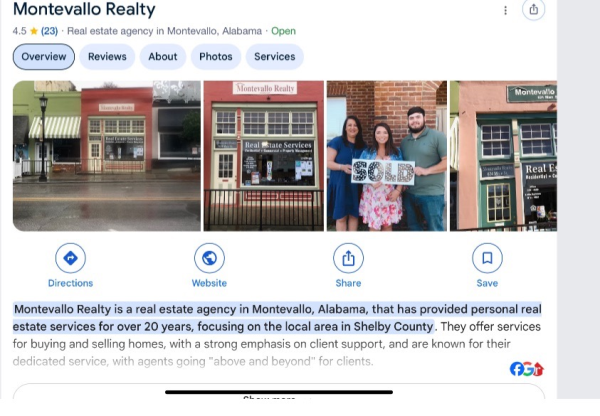The image size is (600, 416).
Task: Open the red Montevallo Realty storefront photo
Action: click(x=264, y=156)
